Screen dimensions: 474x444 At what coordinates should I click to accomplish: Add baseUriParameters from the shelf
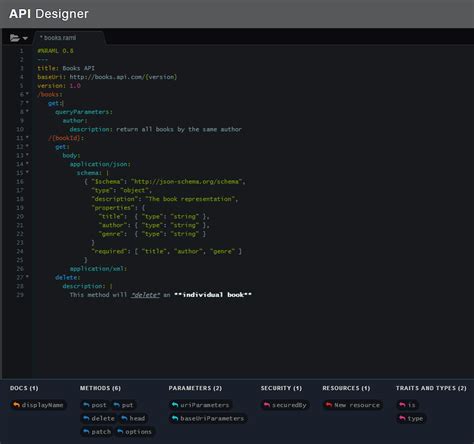point(208,418)
